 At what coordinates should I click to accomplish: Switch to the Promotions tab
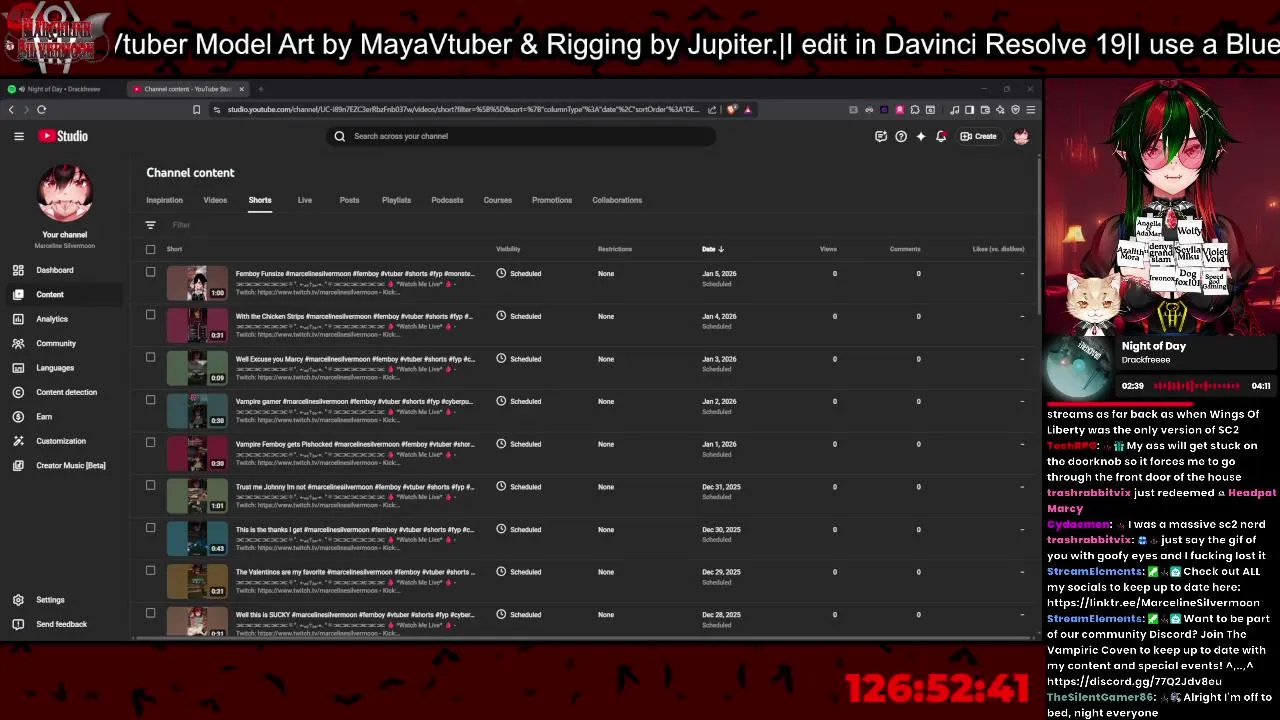click(552, 200)
